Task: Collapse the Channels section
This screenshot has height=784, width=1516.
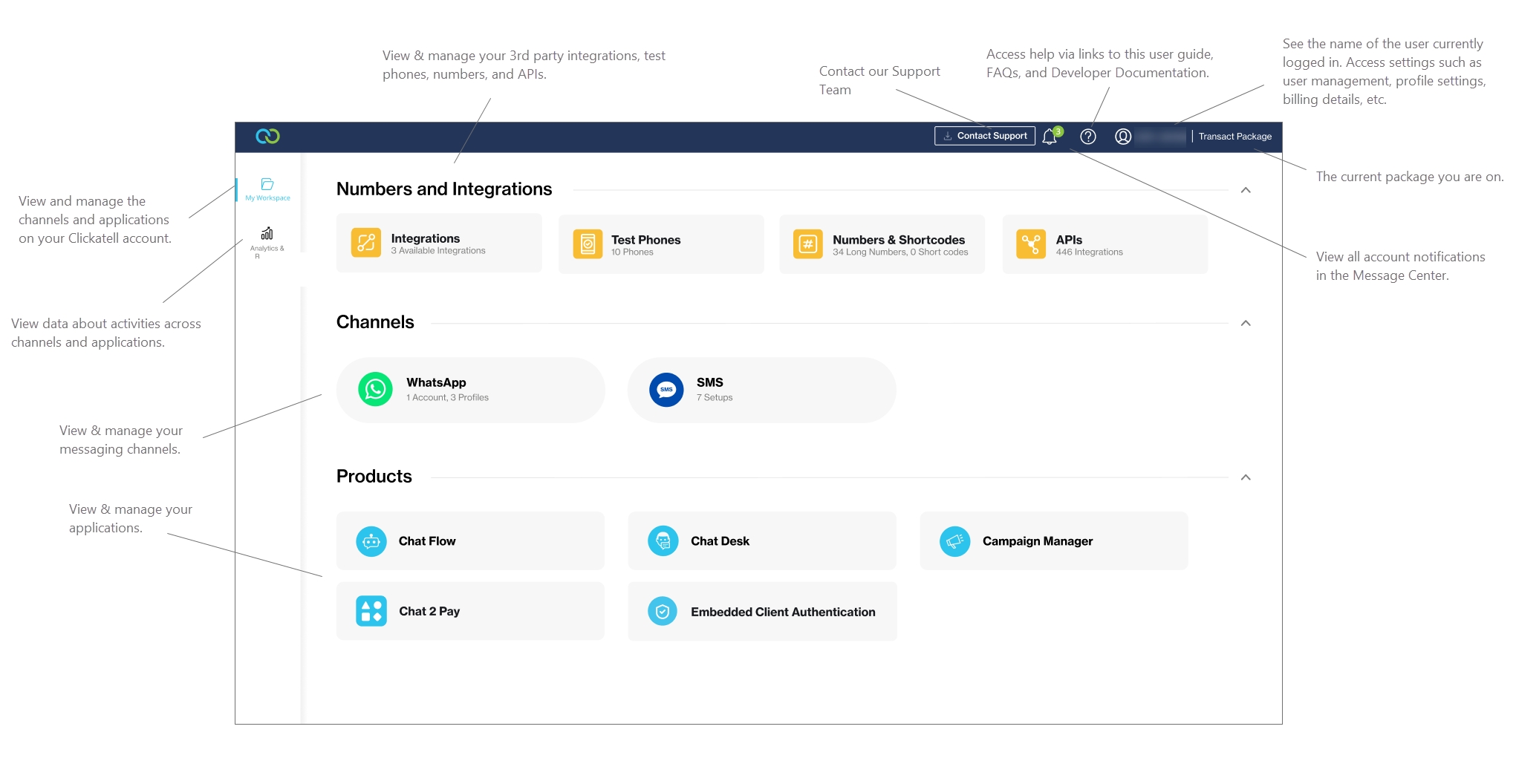Action: coord(1246,323)
